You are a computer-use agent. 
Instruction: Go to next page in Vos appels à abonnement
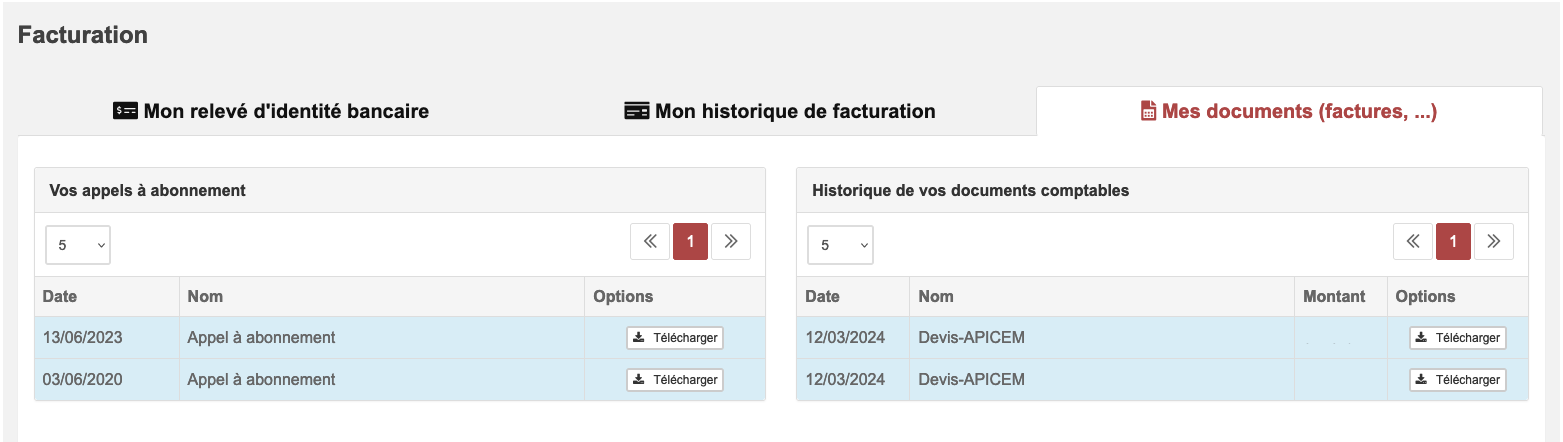pos(731,241)
